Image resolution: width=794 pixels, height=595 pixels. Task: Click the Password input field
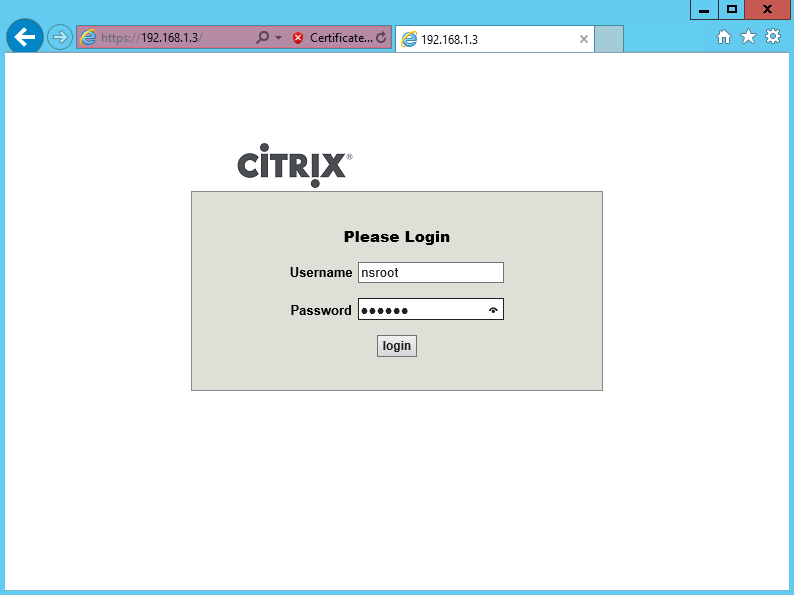430,309
